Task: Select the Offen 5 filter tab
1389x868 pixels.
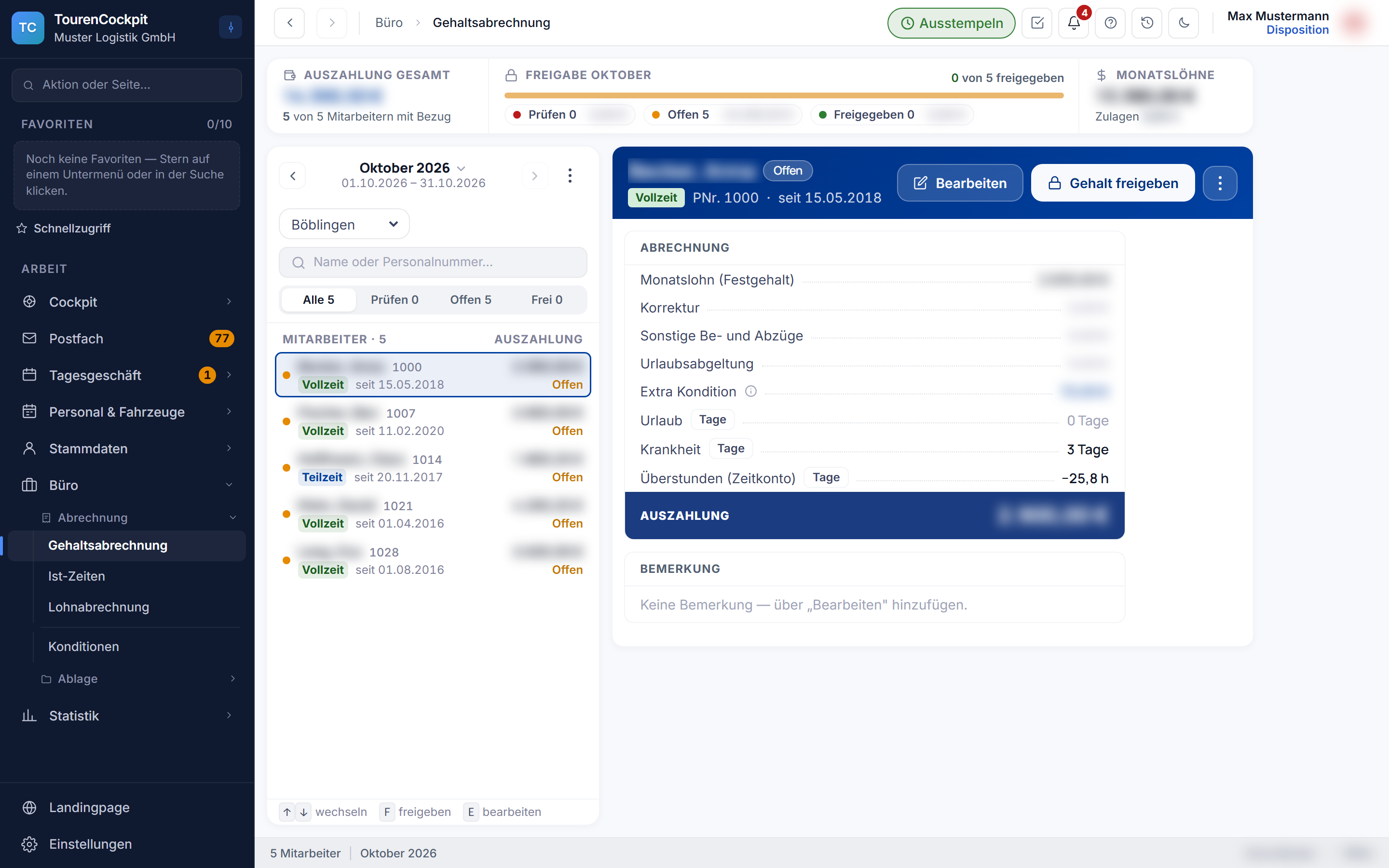Action: coord(471,299)
